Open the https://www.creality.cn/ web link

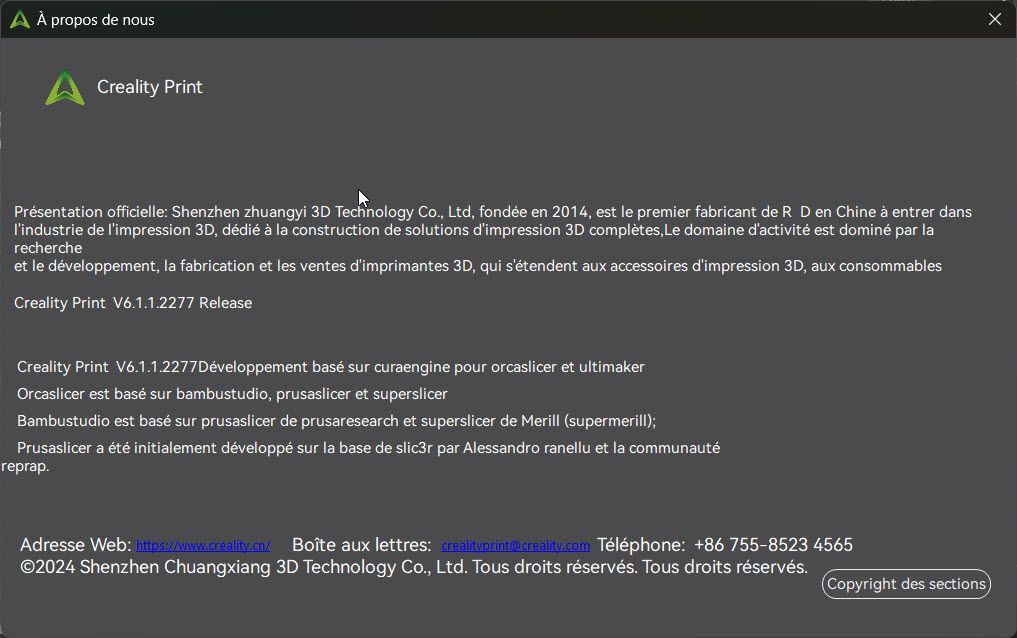pos(203,545)
